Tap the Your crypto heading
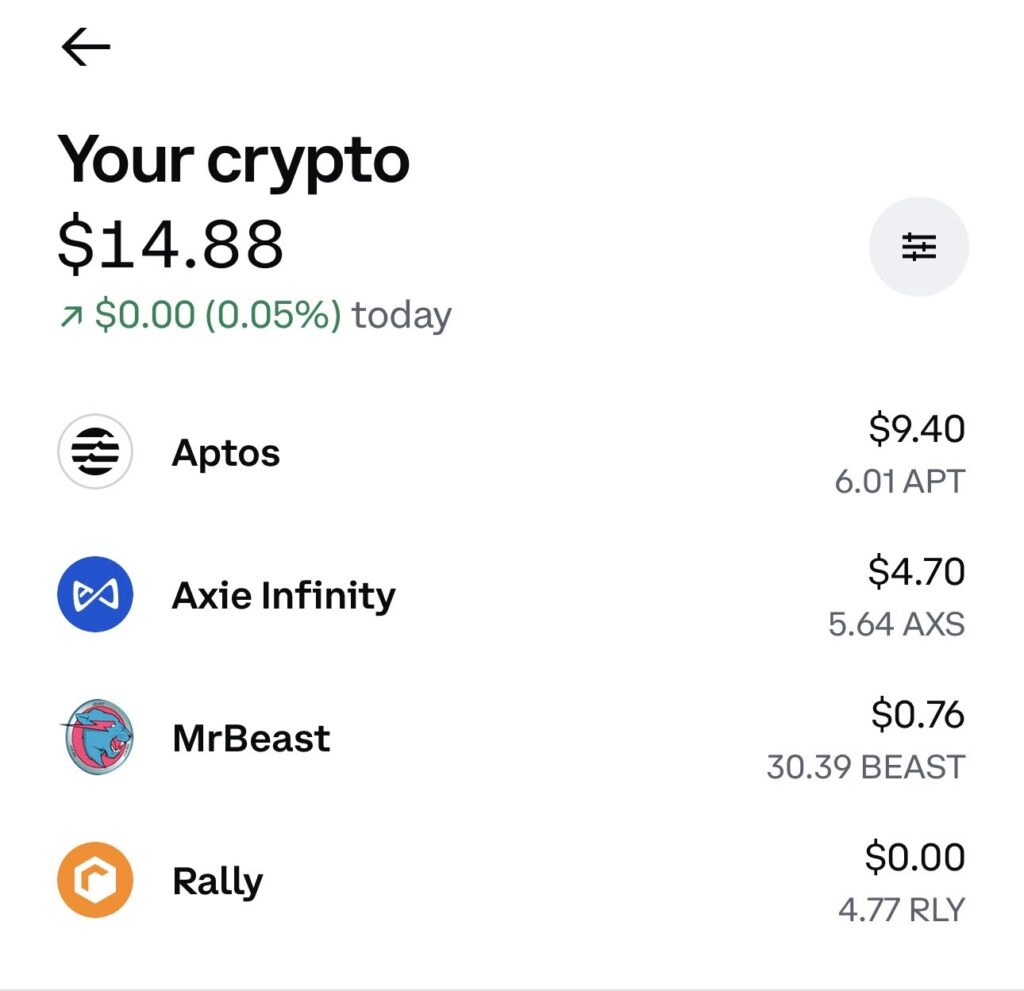This screenshot has height=991, width=1024. coord(233,160)
